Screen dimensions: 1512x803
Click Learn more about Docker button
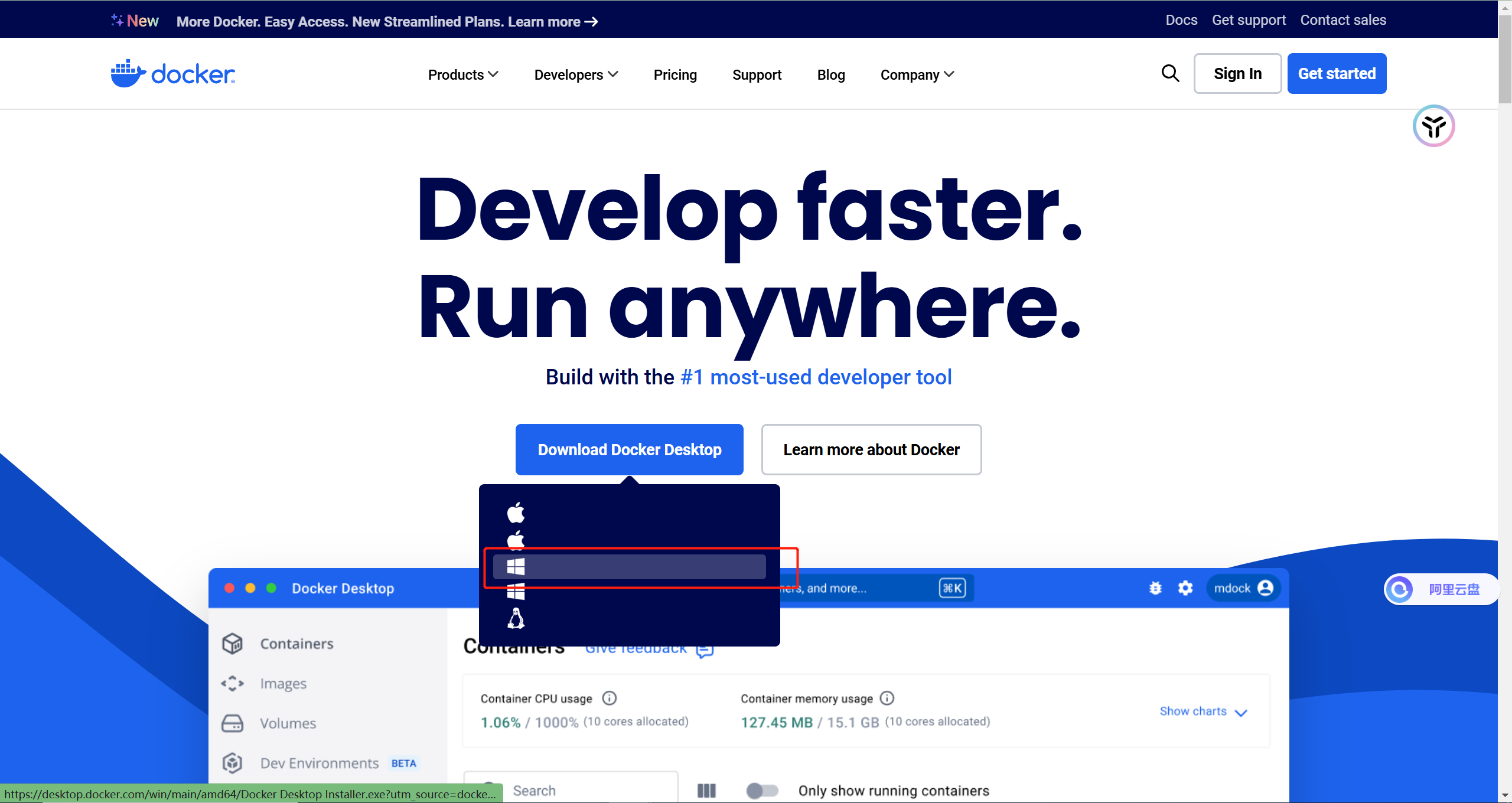click(871, 449)
